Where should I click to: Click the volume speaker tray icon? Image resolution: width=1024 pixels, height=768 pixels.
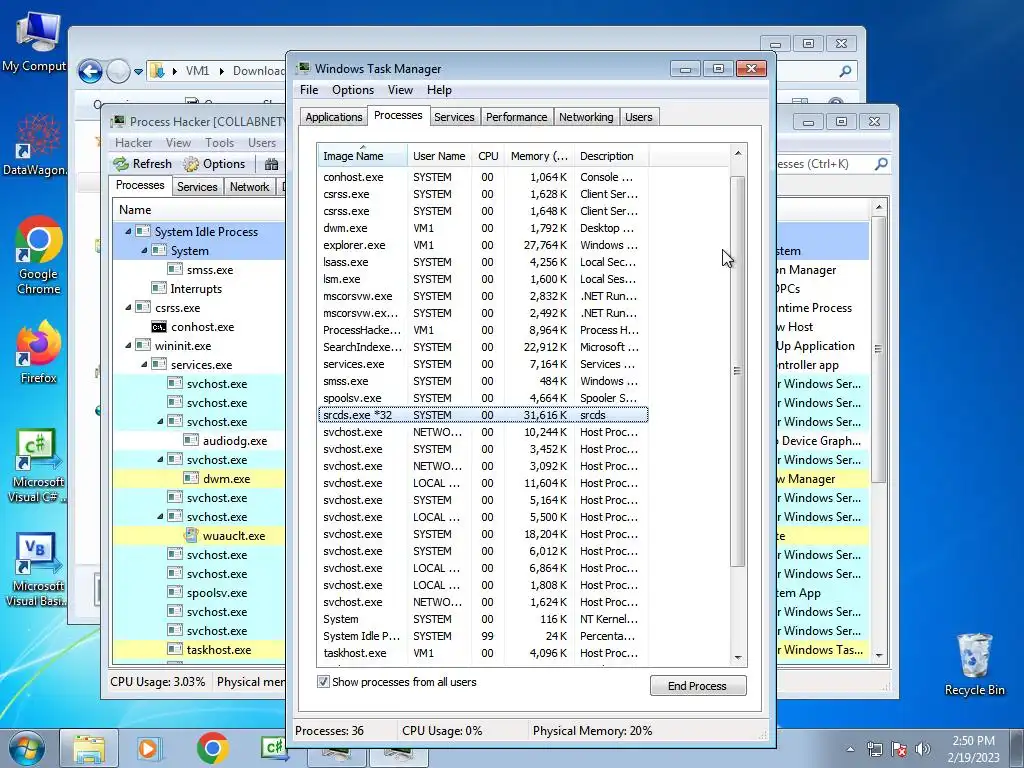pyautogui.click(x=922, y=749)
